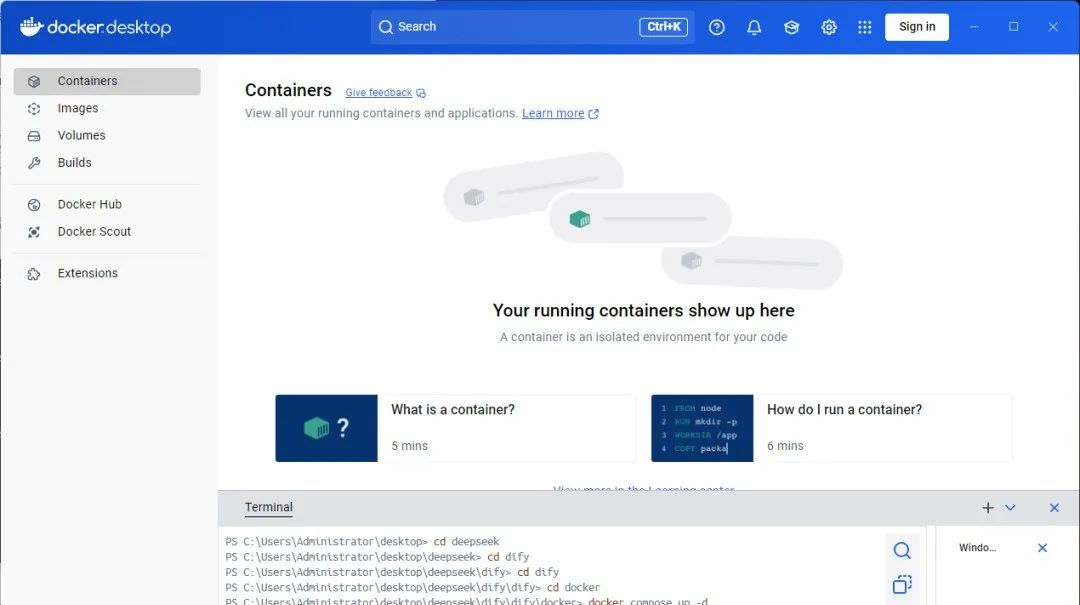The image size is (1080, 605).
Task: Click the external link icon after Learn more
Action: point(593,114)
